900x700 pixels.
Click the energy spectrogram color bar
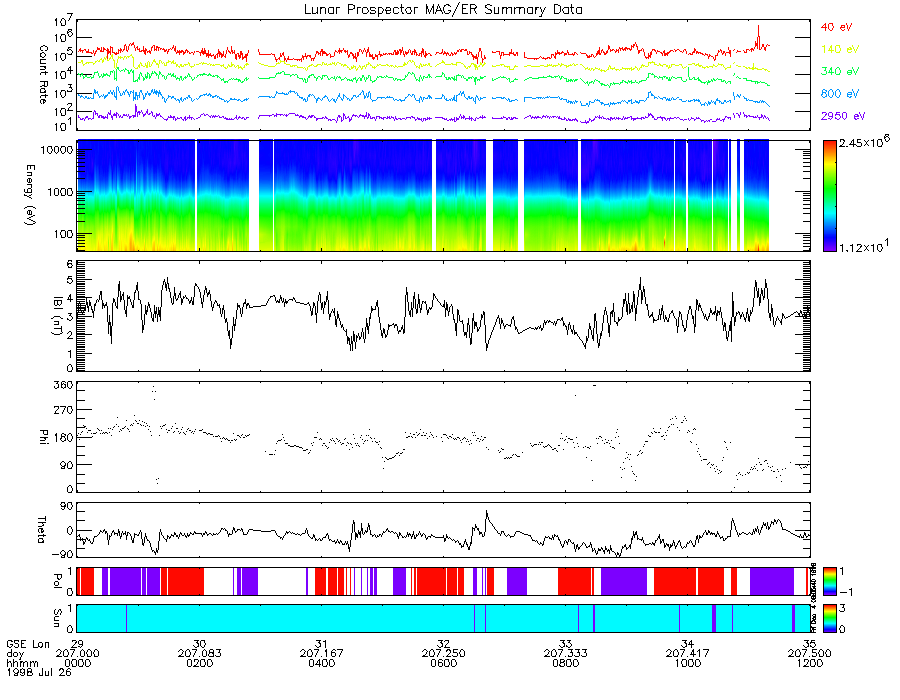(x=829, y=196)
